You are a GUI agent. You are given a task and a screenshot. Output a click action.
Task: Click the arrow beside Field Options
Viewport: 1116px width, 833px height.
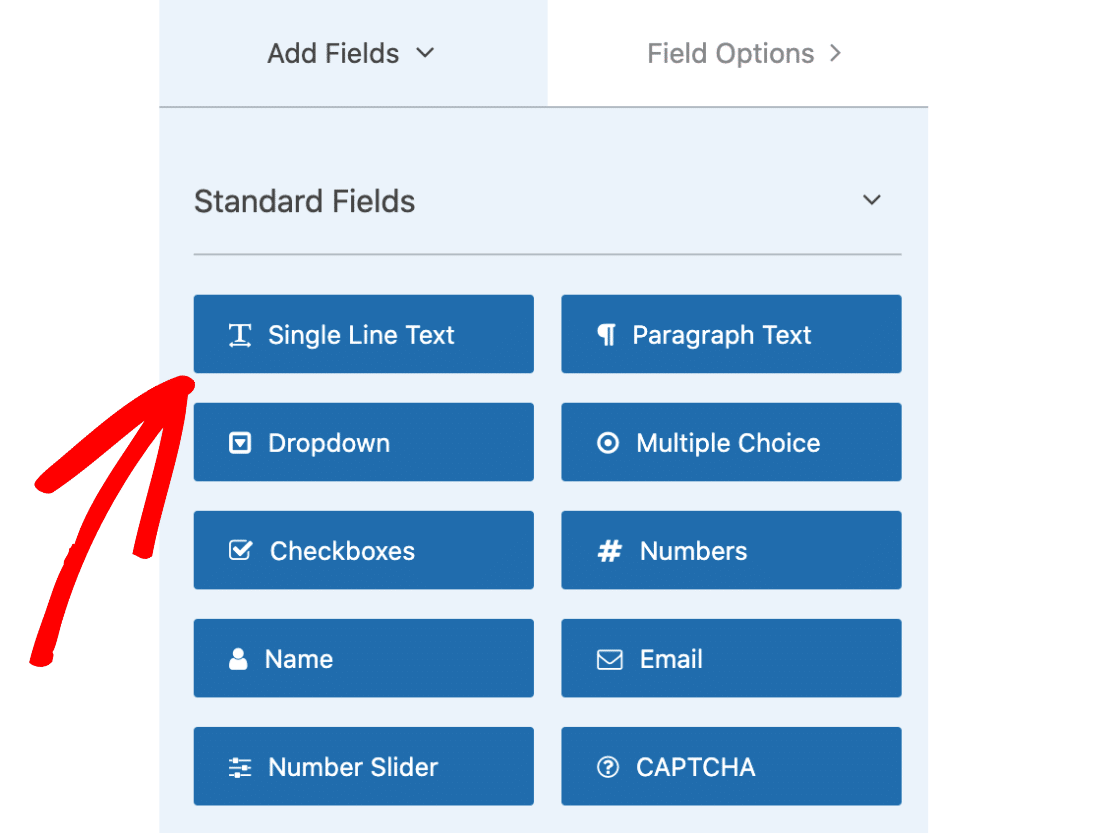tap(835, 53)
